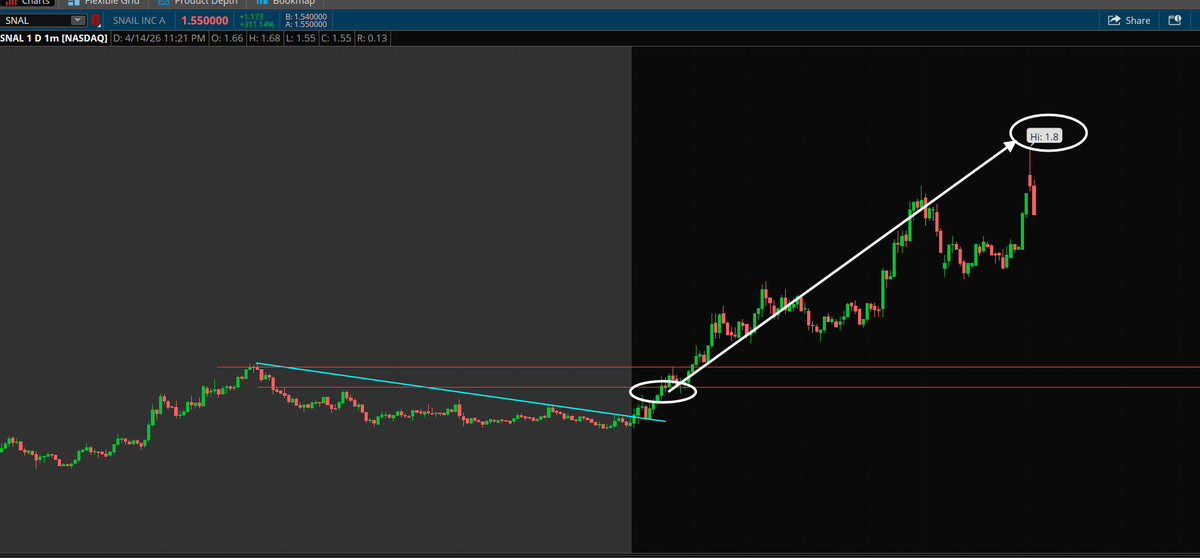Open the dollar-sign panel icon next to Share
The width and height of the screenshot is (1200, 558).
tap(1175, 20)
